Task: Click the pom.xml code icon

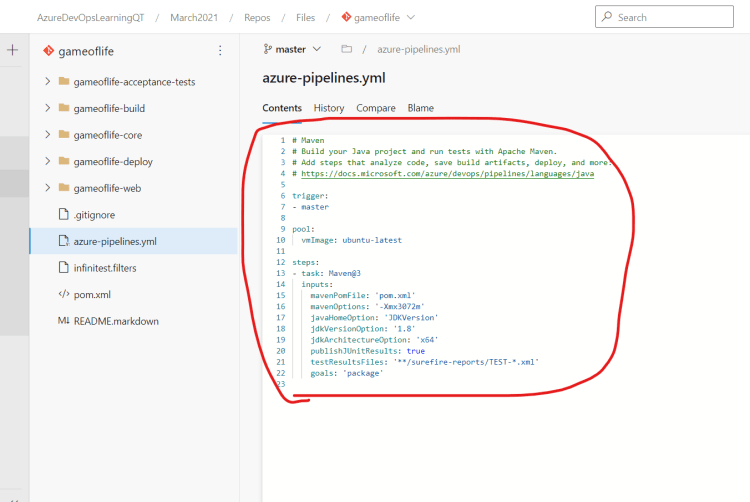Action: [64, 294]
